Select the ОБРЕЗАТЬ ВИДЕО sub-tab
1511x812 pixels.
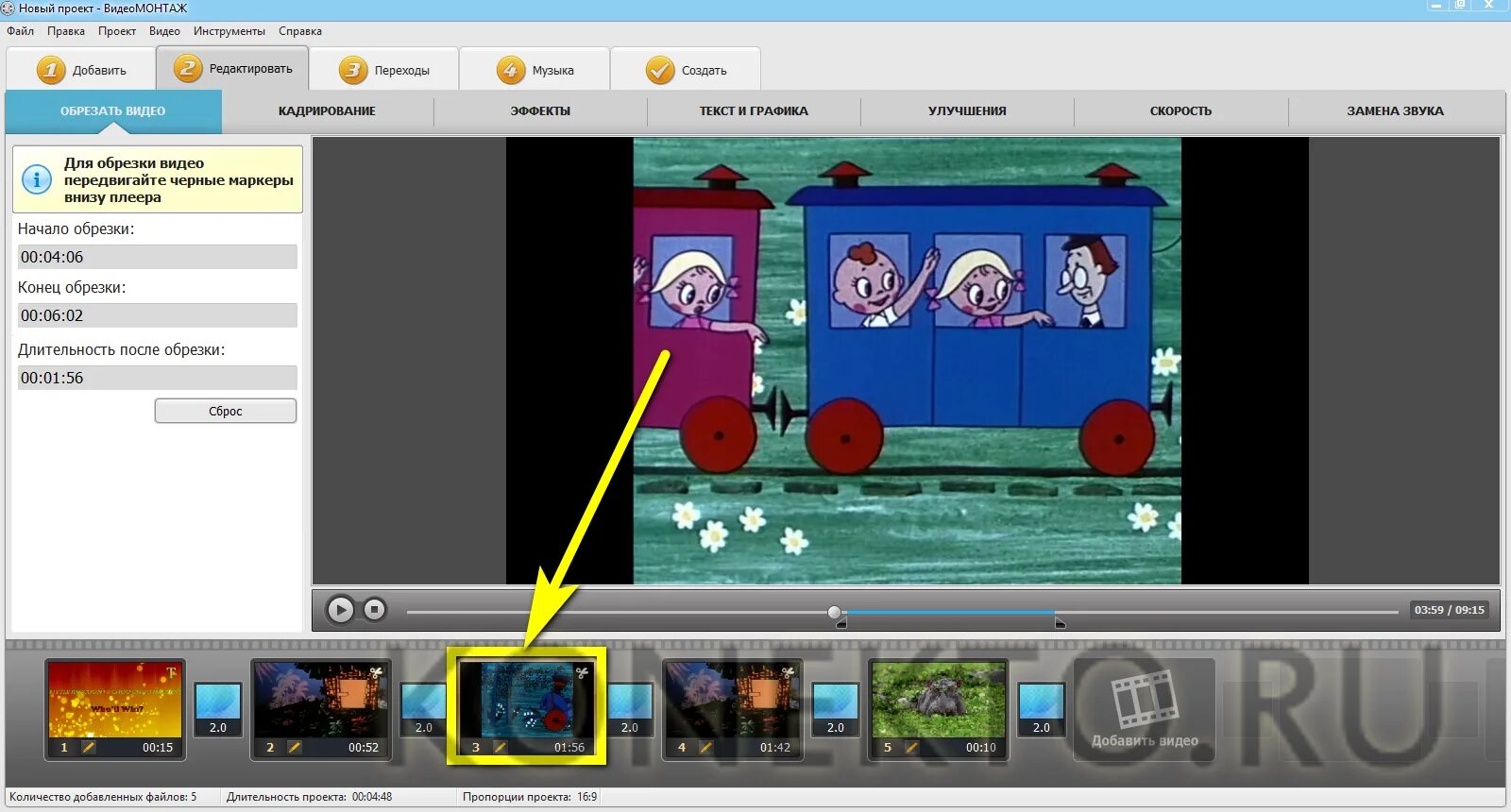(x=113, y=111)
